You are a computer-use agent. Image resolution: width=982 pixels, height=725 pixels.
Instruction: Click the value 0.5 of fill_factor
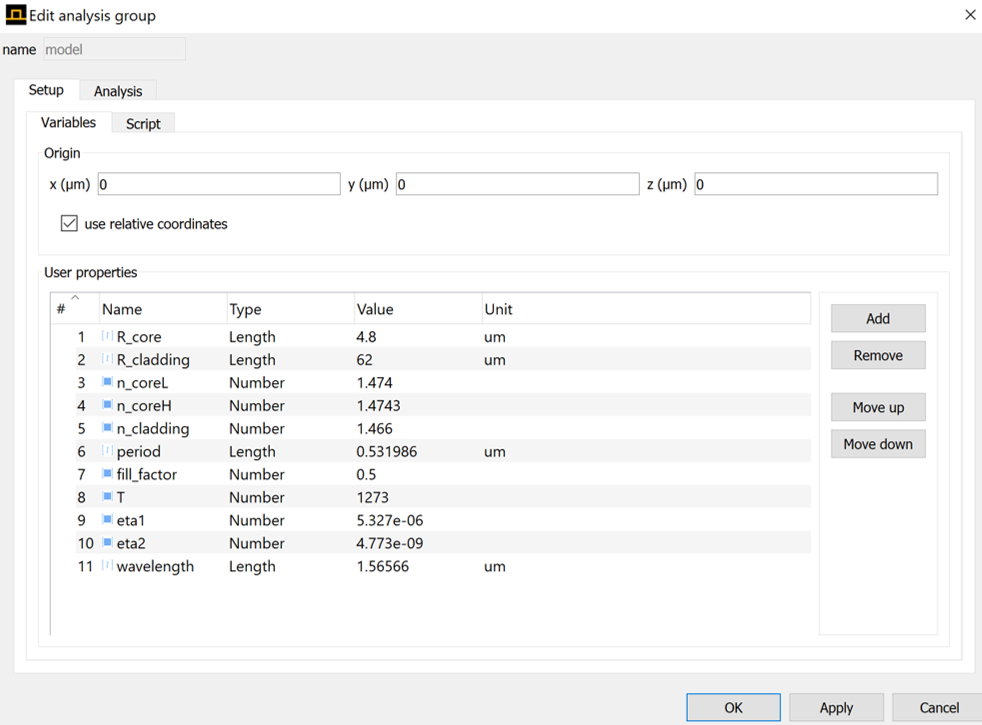pyautogui.click(x=366, y=475)
